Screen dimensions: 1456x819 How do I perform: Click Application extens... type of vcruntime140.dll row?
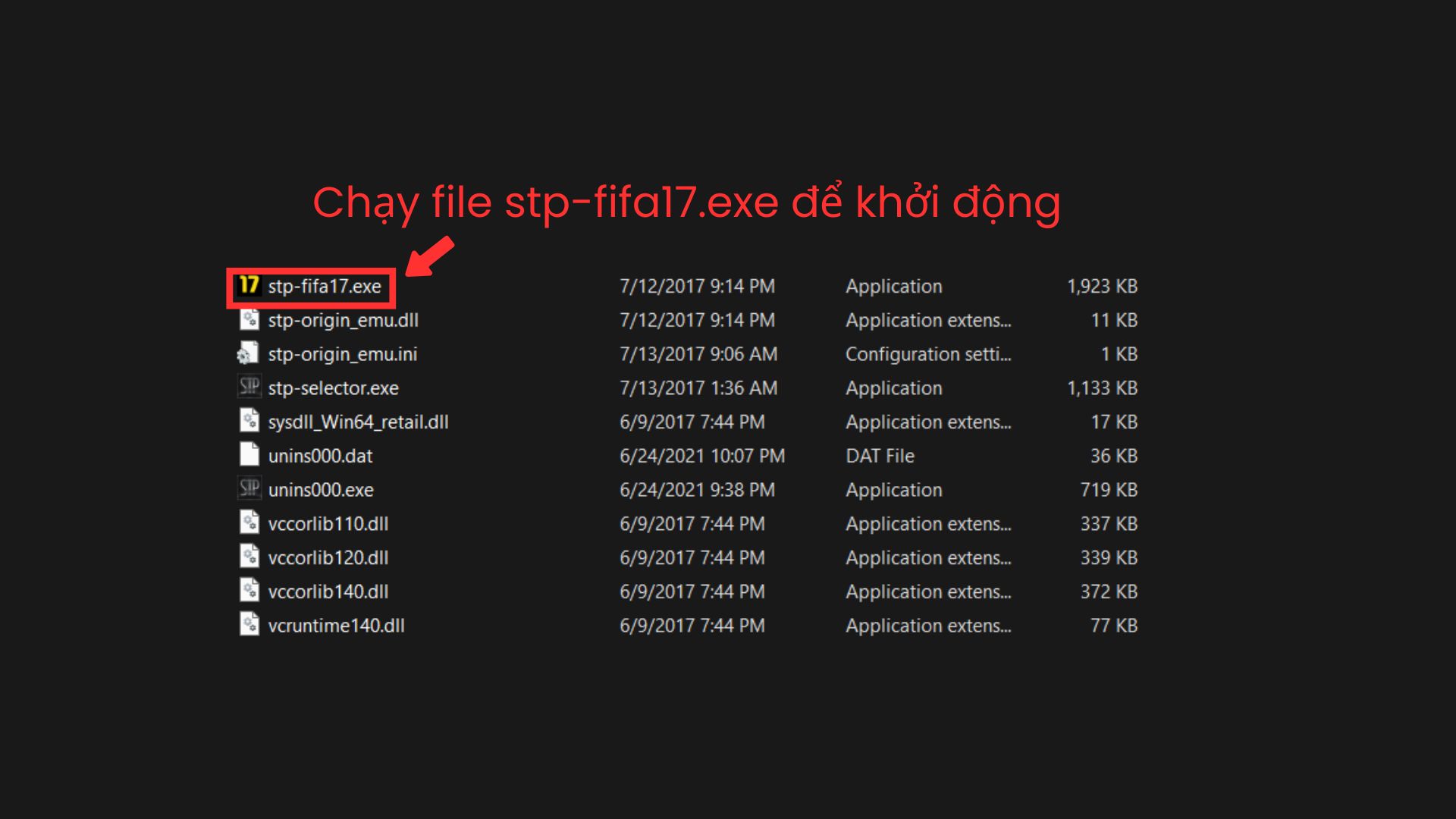[x=928, y=626]
